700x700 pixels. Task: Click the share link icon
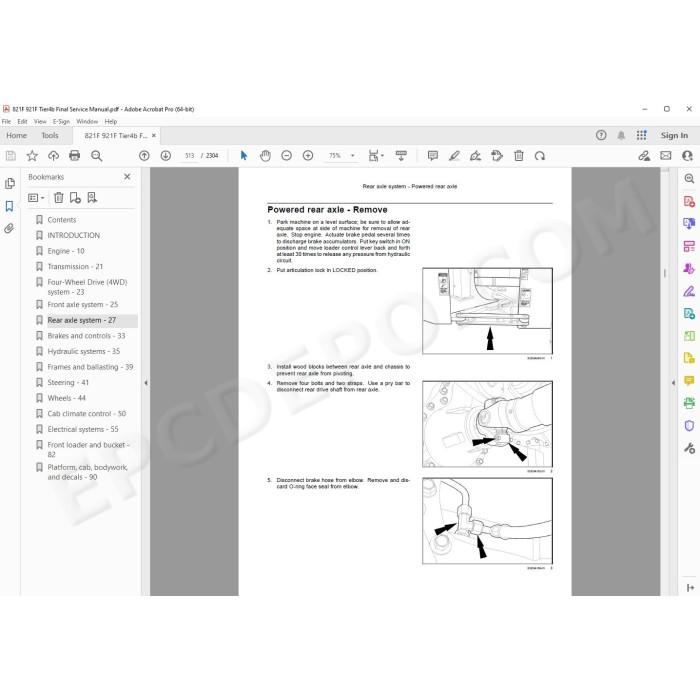coord(644,156)
